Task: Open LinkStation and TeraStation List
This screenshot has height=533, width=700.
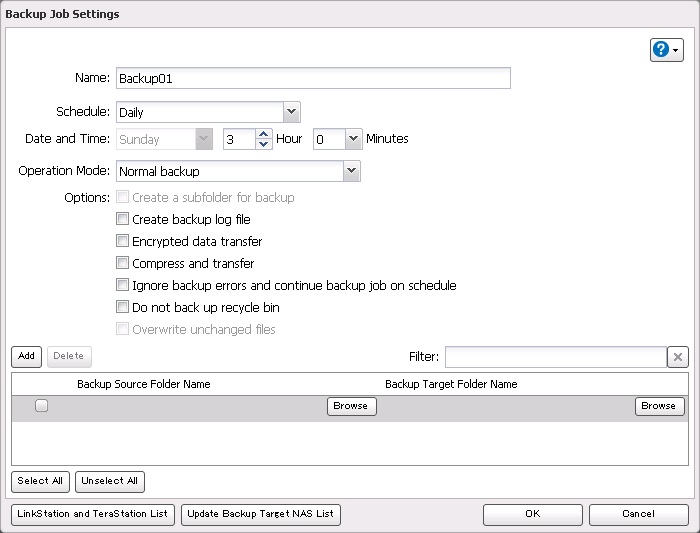Action: tap(93, 515)
